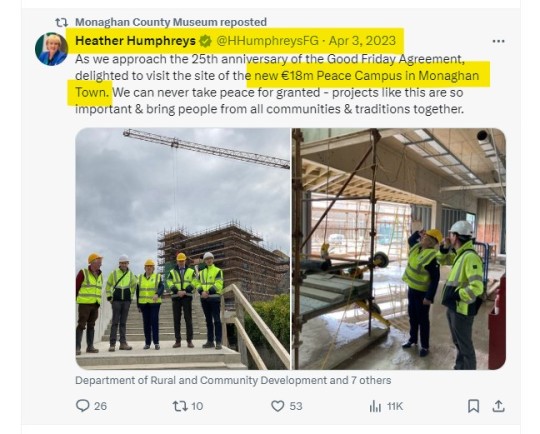Click the reply comment icon
Viewport: 540px width, 434px height.
pyautogui.click(x=83, y=406)
